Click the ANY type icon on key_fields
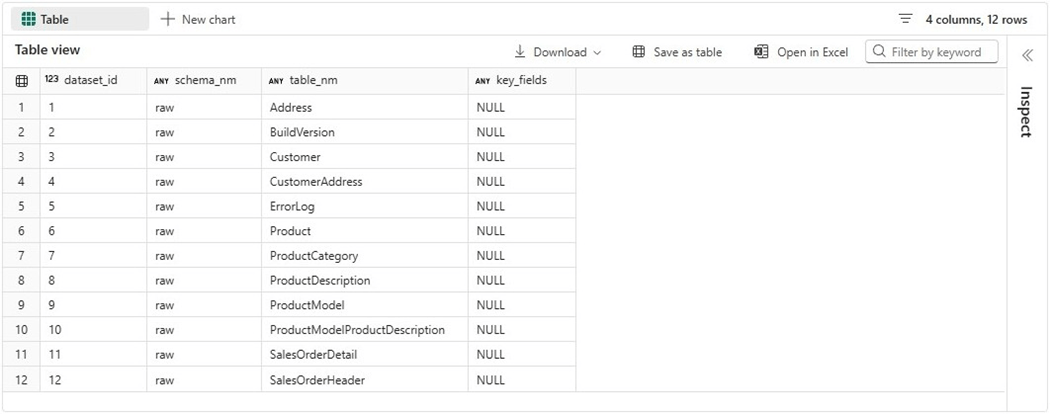The width and height of the screenshot is (1050, 414). pyautogui.click(x=483, y=81)
